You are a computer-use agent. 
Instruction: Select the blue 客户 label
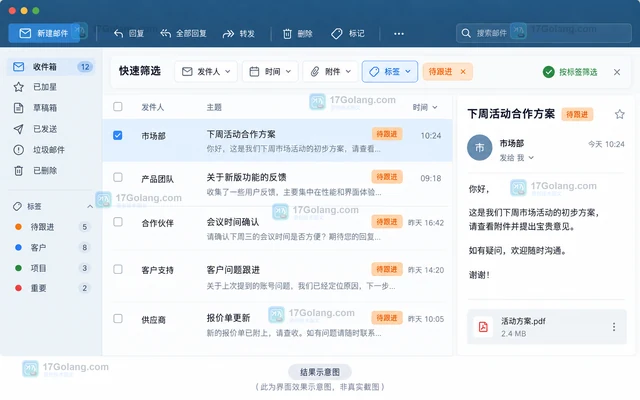point(51,247)
